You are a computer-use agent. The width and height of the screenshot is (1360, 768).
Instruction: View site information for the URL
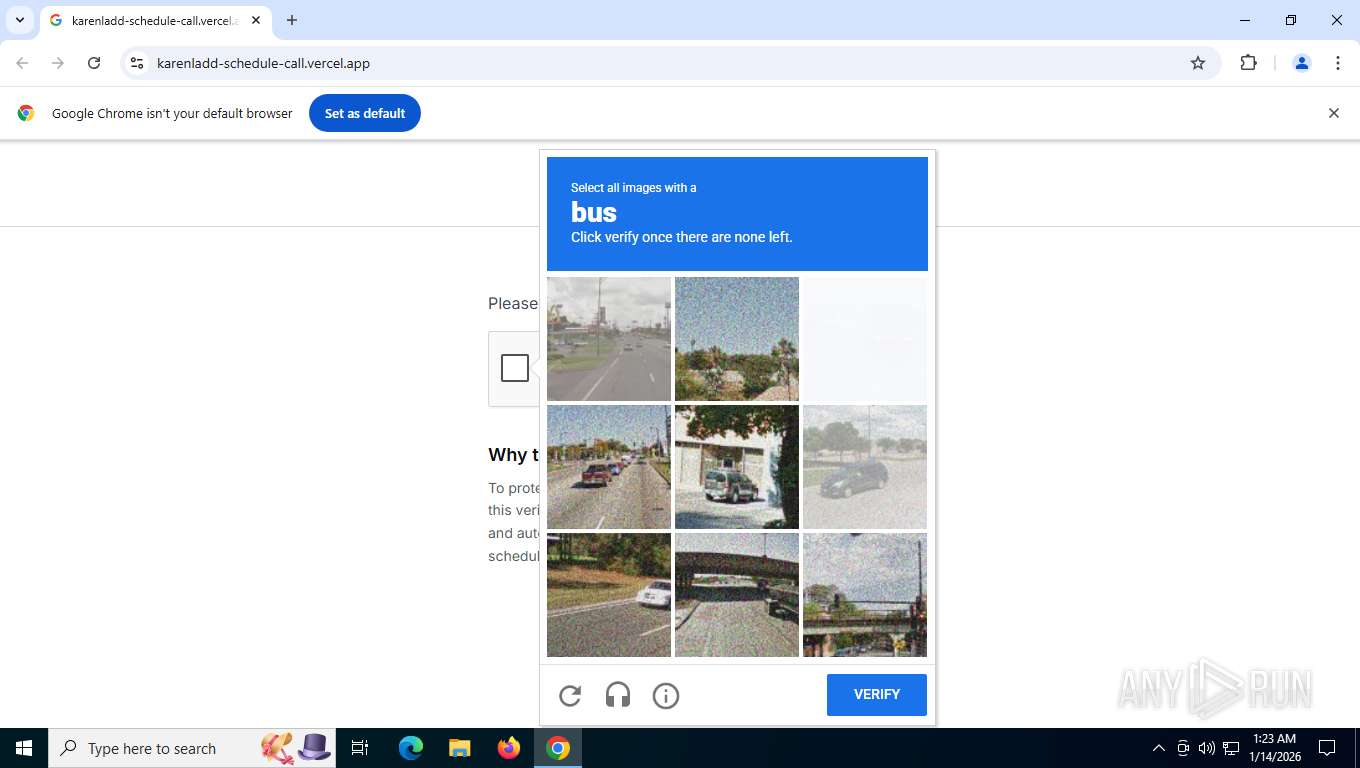point(137,63)
